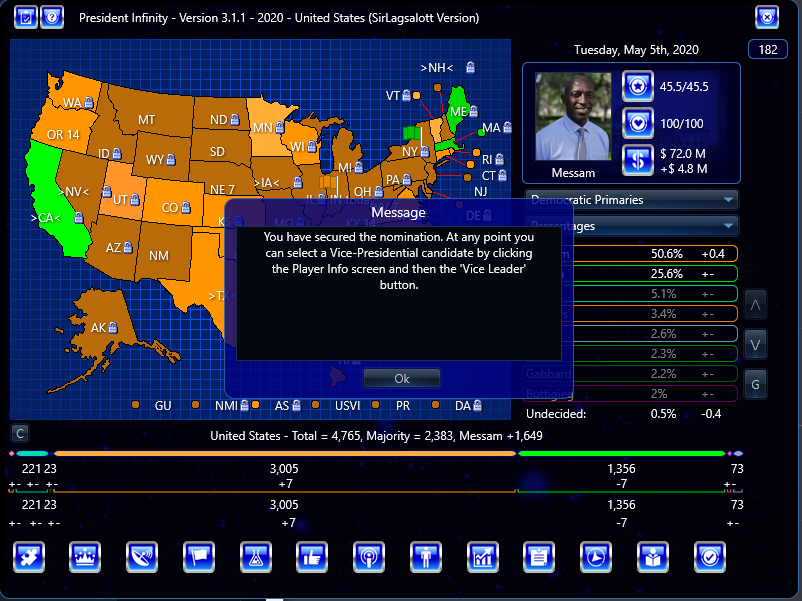
Task: Click the G button right of the Gabbard row
Action: click(x=755, y=384)
